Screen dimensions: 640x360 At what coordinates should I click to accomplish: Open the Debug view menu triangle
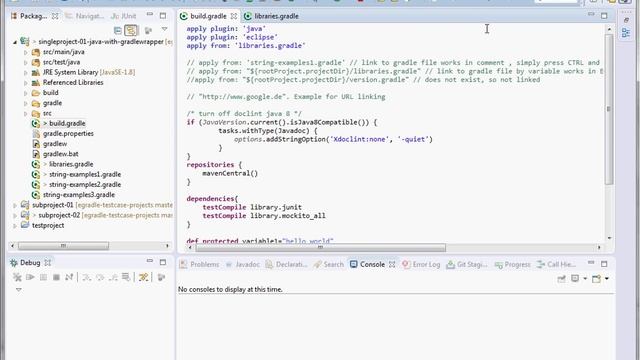click(x=18, y=289)
